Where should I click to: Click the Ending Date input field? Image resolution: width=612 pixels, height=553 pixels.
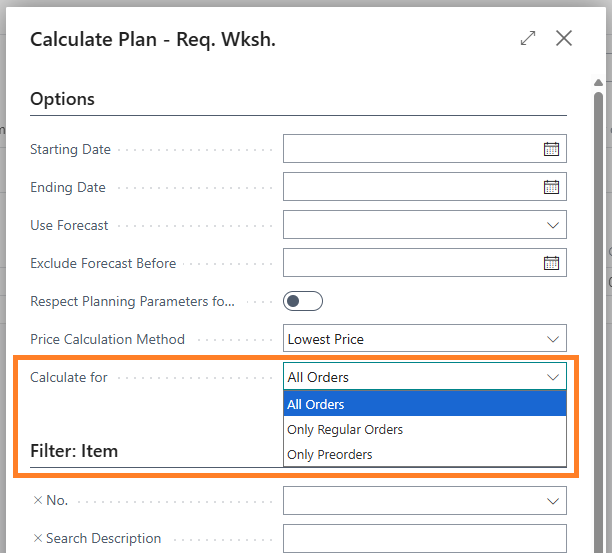pos(412,187)
